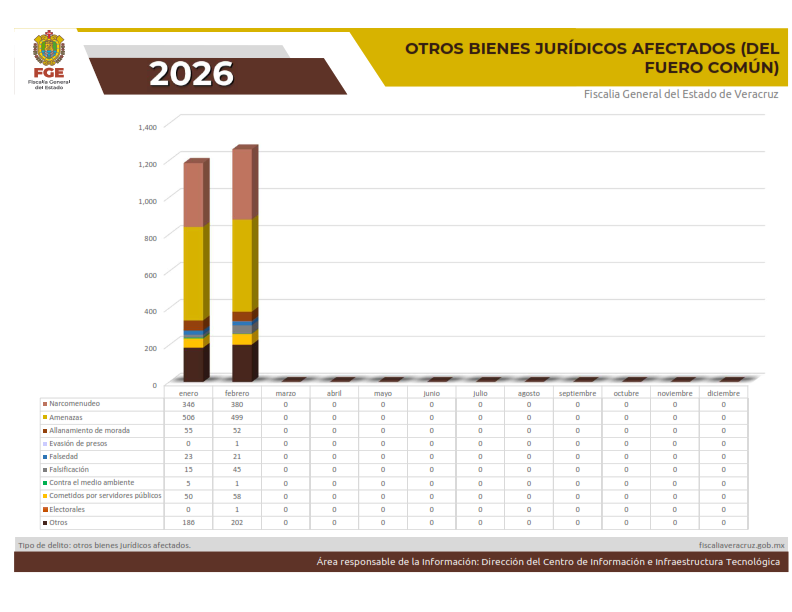This screenshot has width=792, height=612.
Task: Click the Allanamiento de morada legend label
Action: pyautogui.click(x=90, y=430)
